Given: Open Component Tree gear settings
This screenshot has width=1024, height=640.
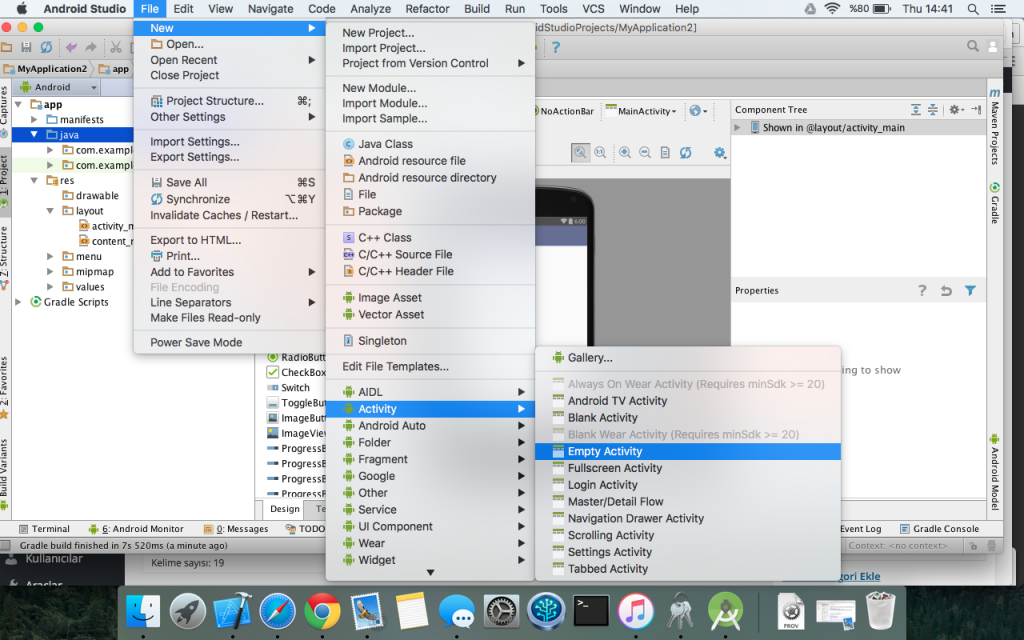Looking at the screenshot, I should pos(956,110).
